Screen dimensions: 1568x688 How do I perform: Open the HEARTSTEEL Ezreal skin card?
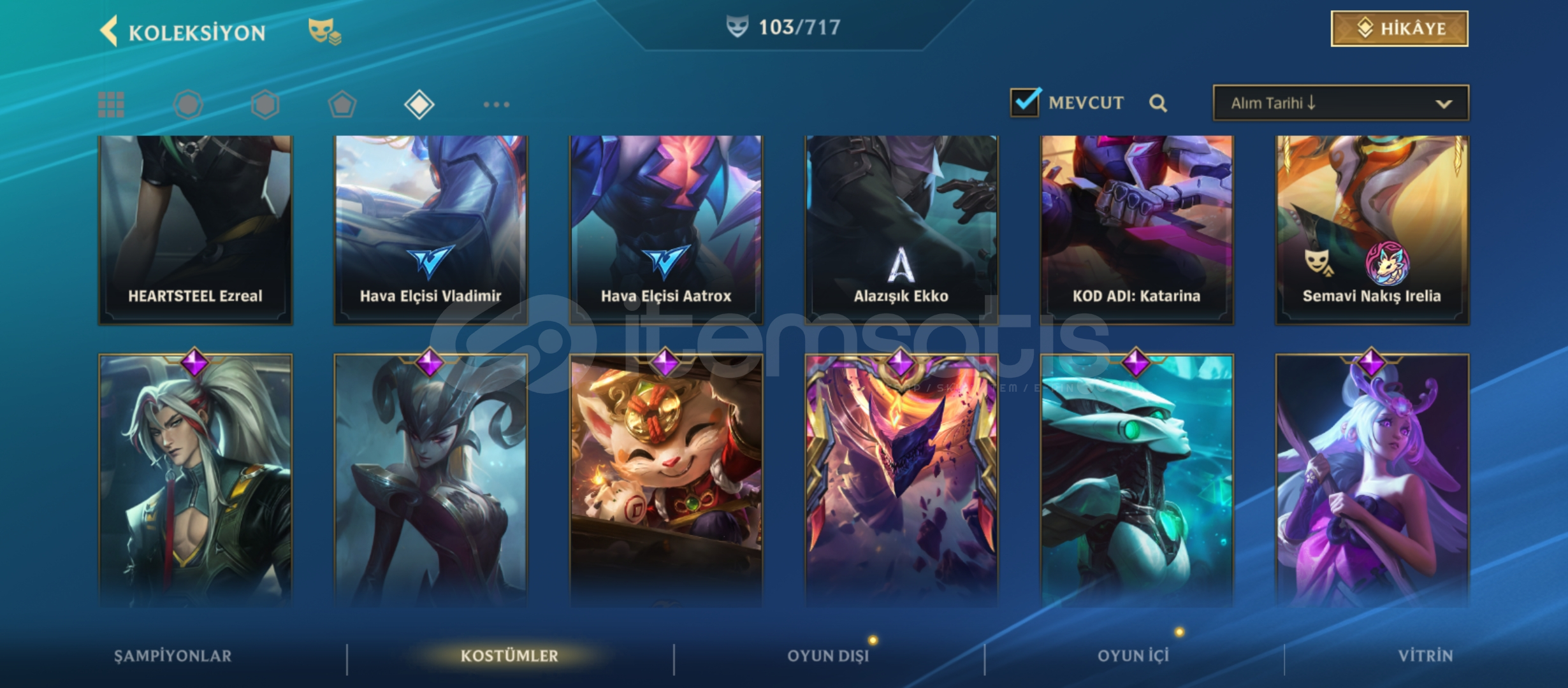tap(196, 230)
